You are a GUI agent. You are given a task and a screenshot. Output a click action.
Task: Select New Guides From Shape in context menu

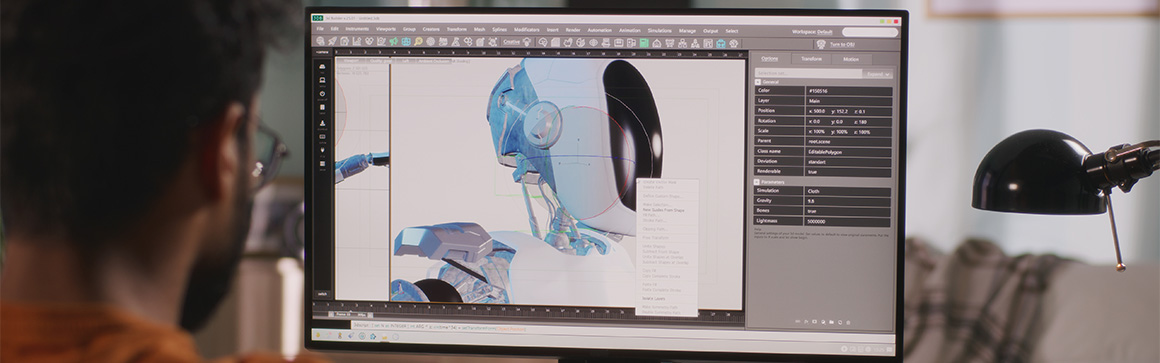tap(663, 210)
